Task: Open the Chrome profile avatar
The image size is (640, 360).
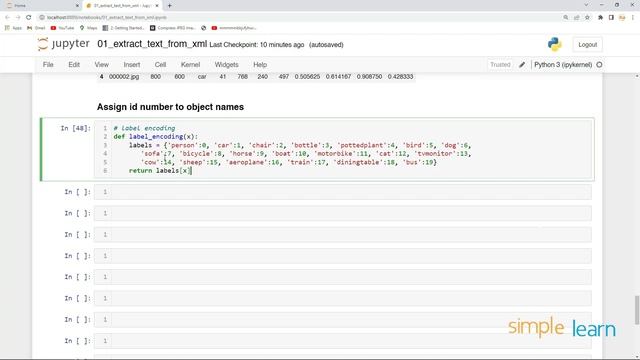Action: tap(622, 17)
